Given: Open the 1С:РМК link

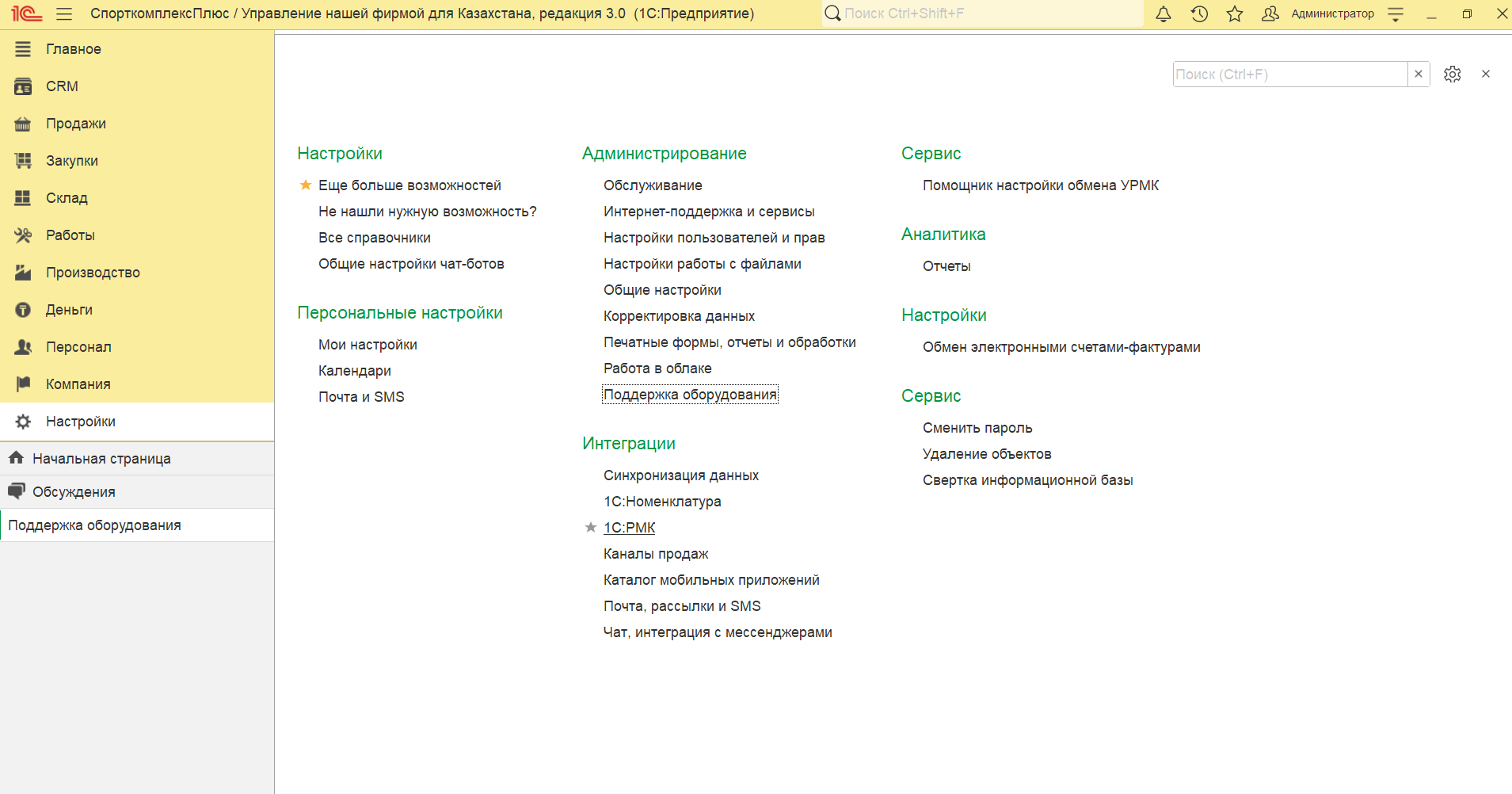Looking at the screenshot, I should click(x=630, y=528).
